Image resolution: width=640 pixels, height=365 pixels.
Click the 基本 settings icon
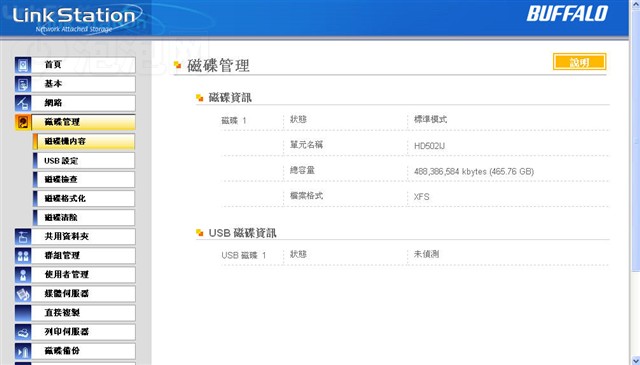(x=23, y=84)
